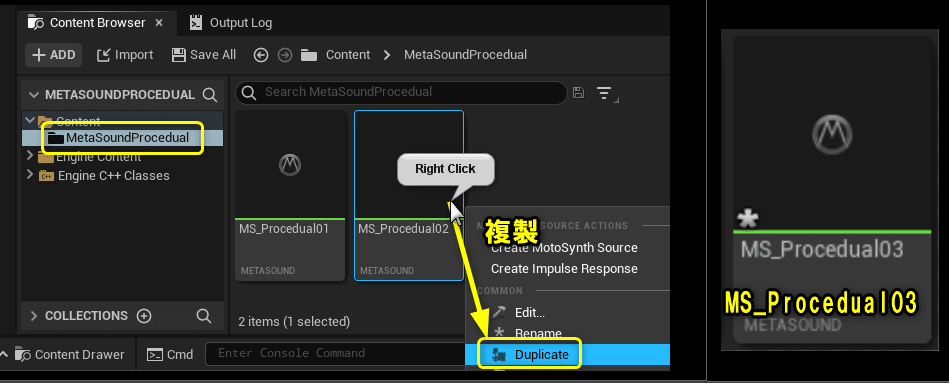949x383 pixels.
Task: Click the Edit pencil icon in menu
Action: [499, 312]
